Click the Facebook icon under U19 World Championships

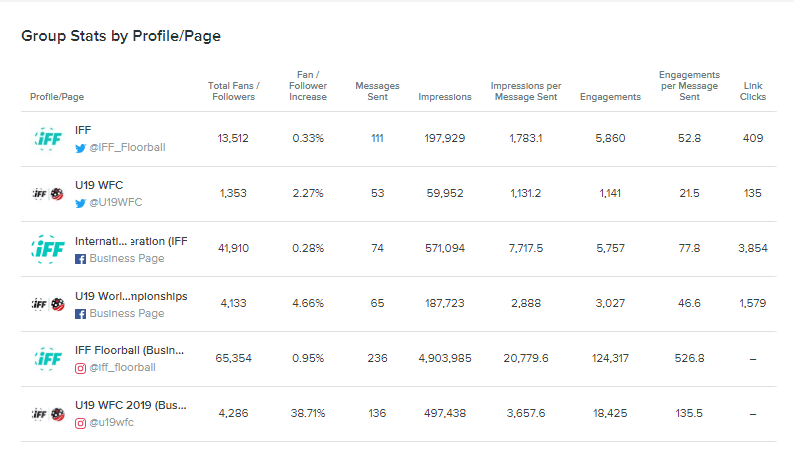80,313
